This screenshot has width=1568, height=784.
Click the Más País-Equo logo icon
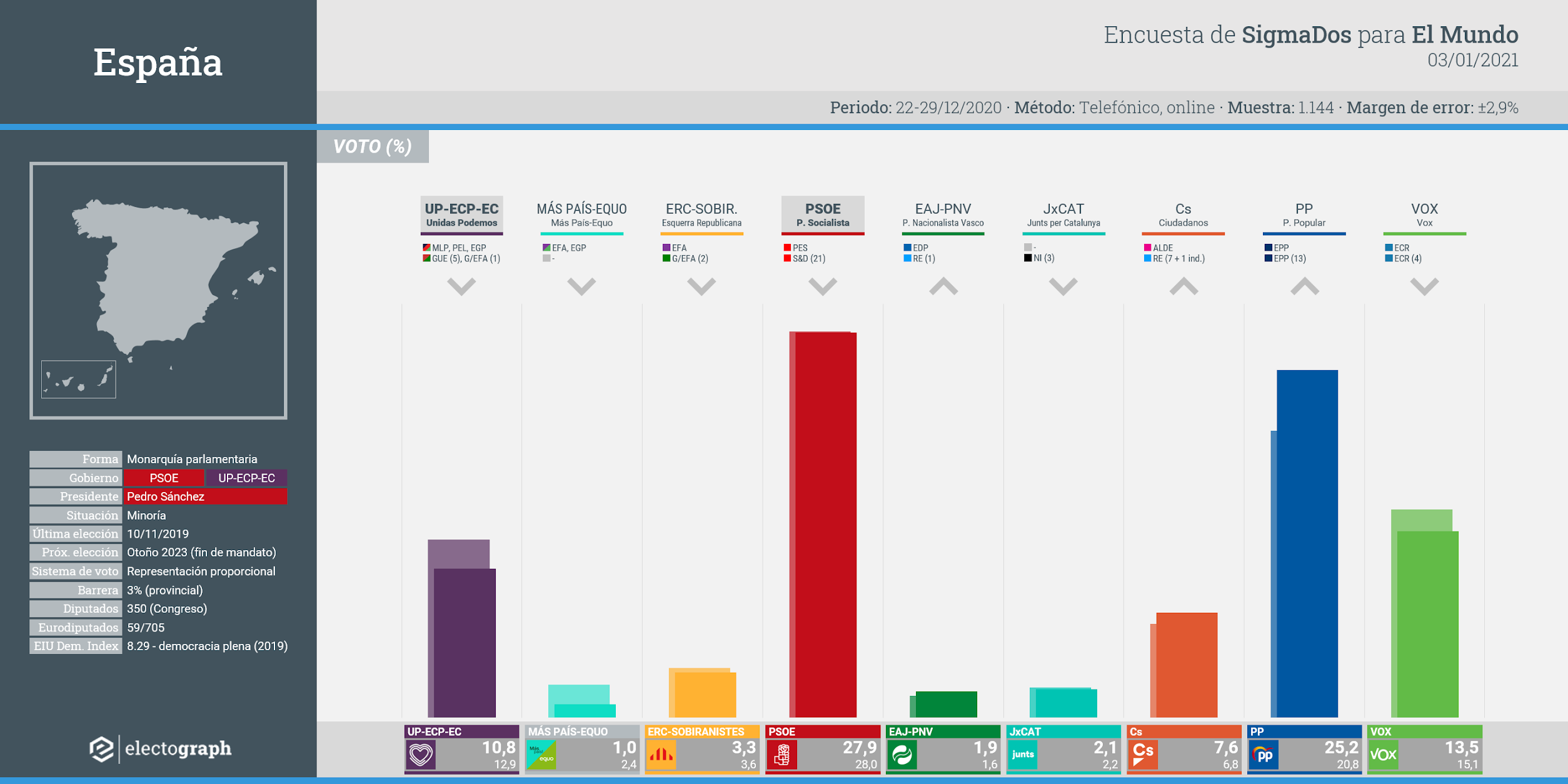click(541, 755)
